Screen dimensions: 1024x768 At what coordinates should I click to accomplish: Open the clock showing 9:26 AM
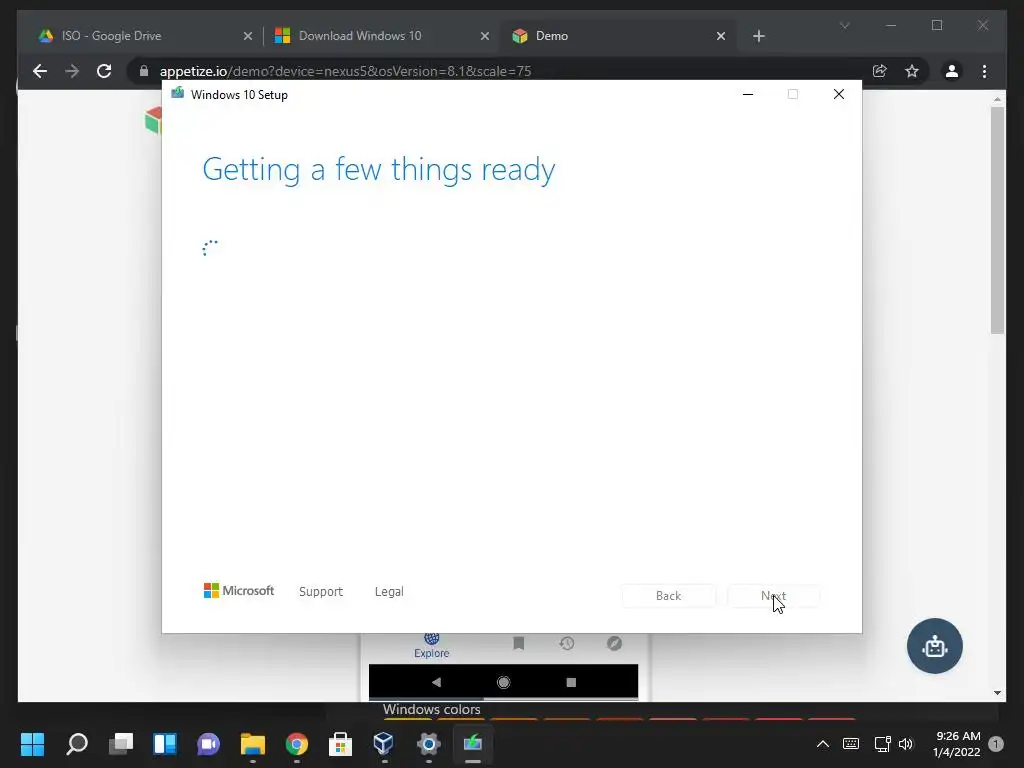coord(957,744)
